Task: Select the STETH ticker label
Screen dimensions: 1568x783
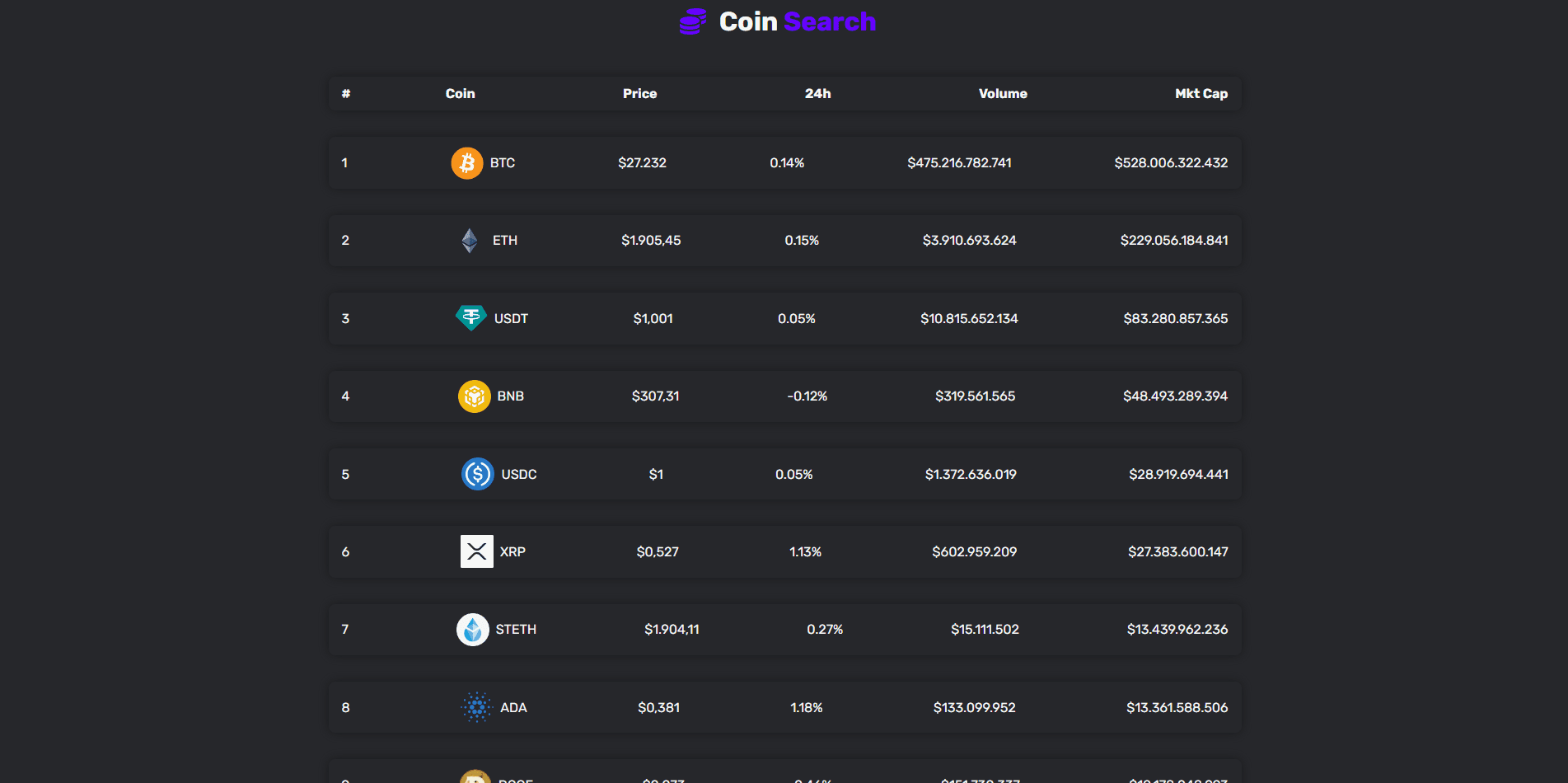Action: point(516,630)
